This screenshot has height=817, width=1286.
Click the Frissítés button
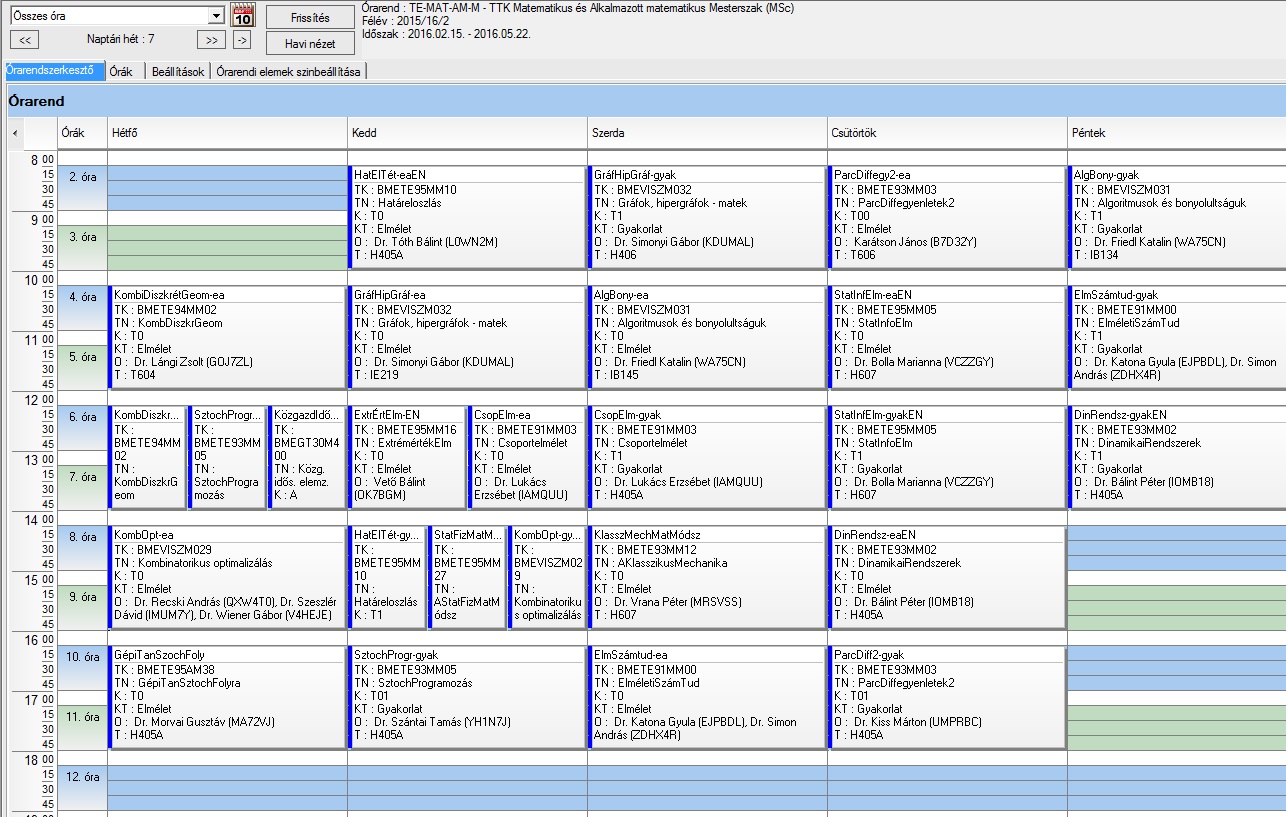tap(310, 18)
